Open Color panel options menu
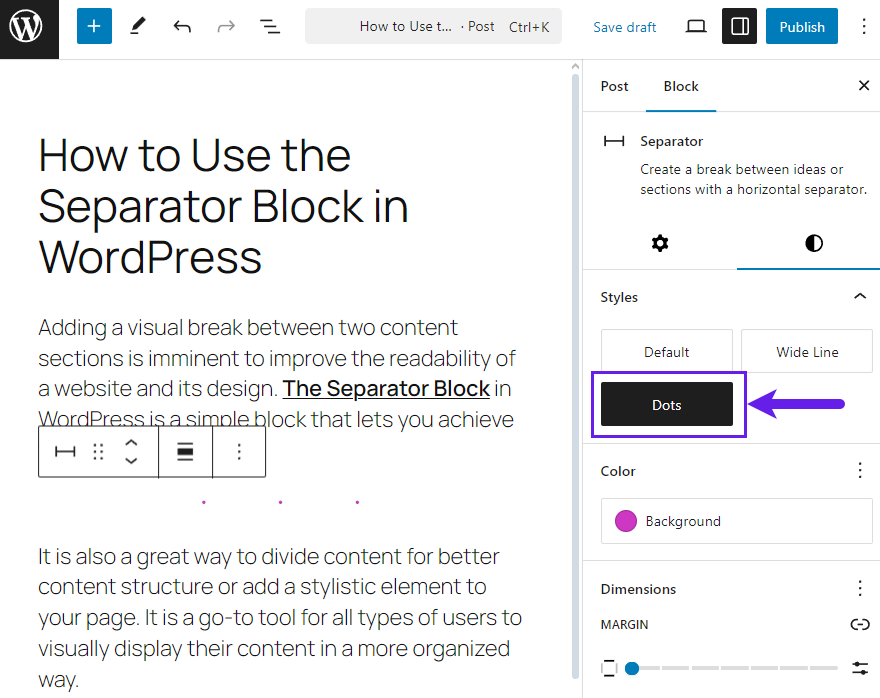The width and height of the screenshot is (880, 698). pos(860,470)
